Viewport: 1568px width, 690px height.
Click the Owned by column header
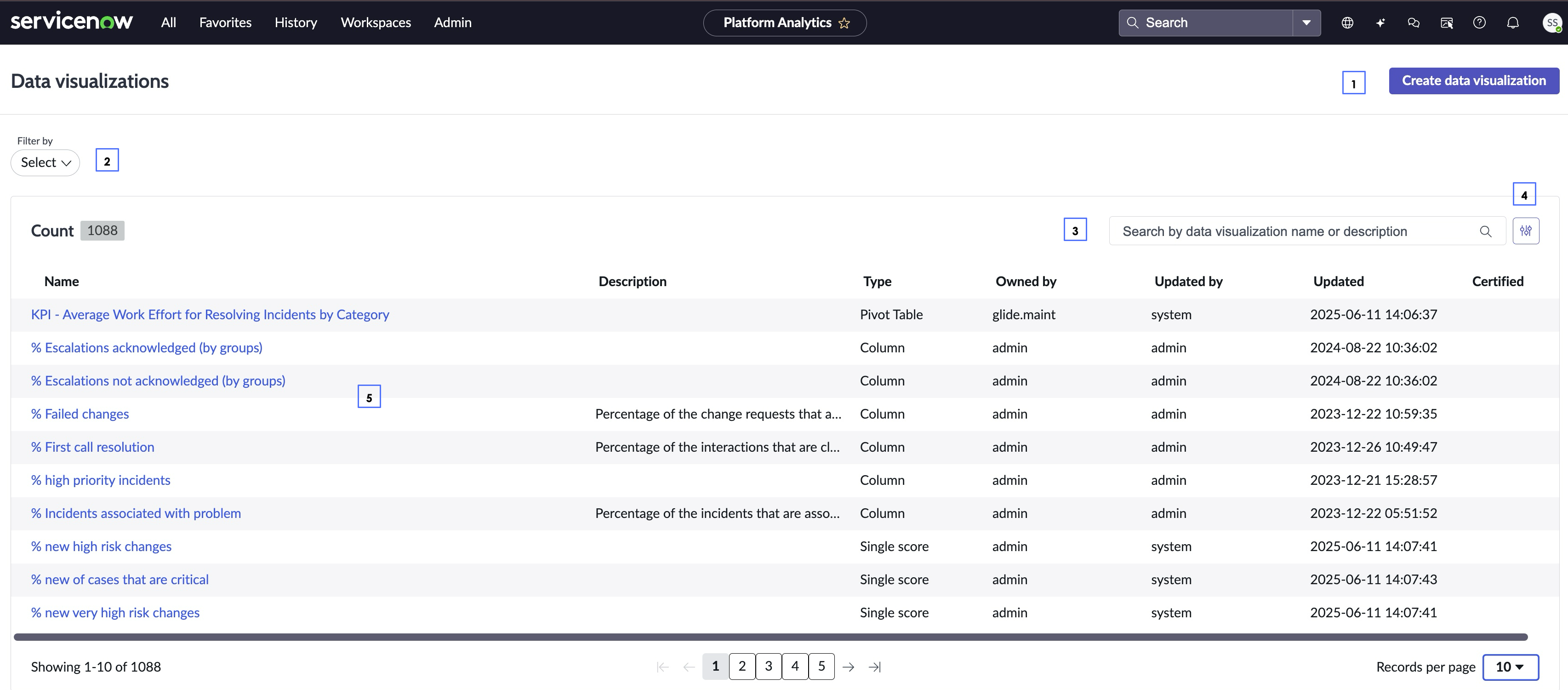coord(1026,282)
